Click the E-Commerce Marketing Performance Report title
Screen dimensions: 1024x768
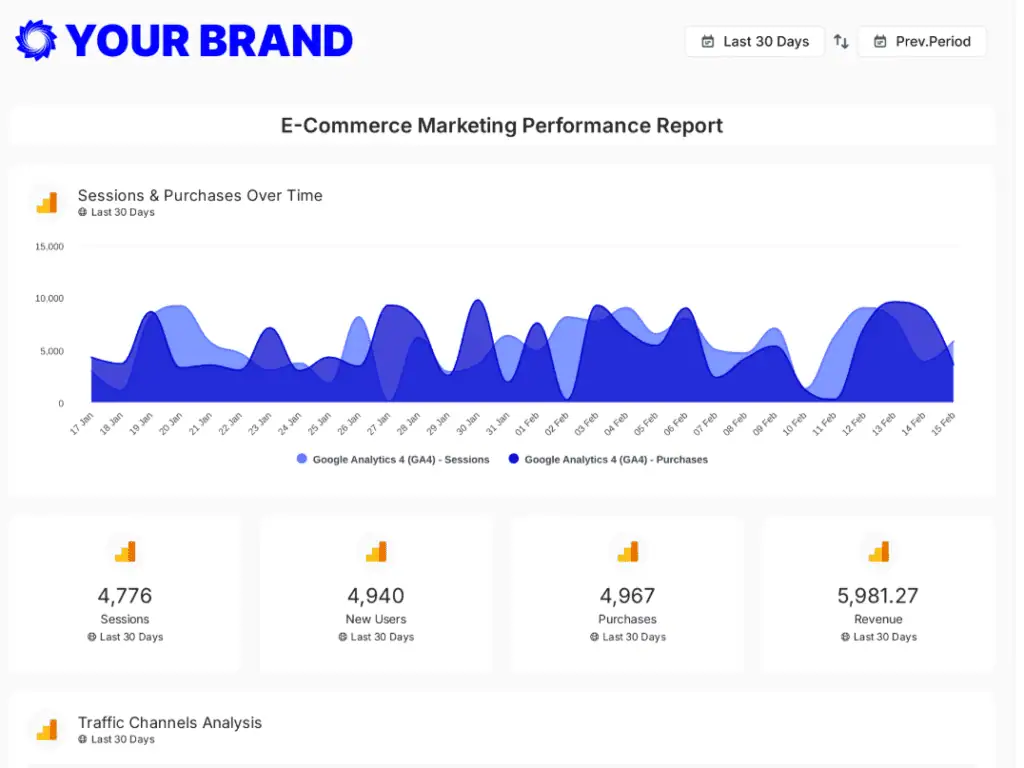click(502, 126)
